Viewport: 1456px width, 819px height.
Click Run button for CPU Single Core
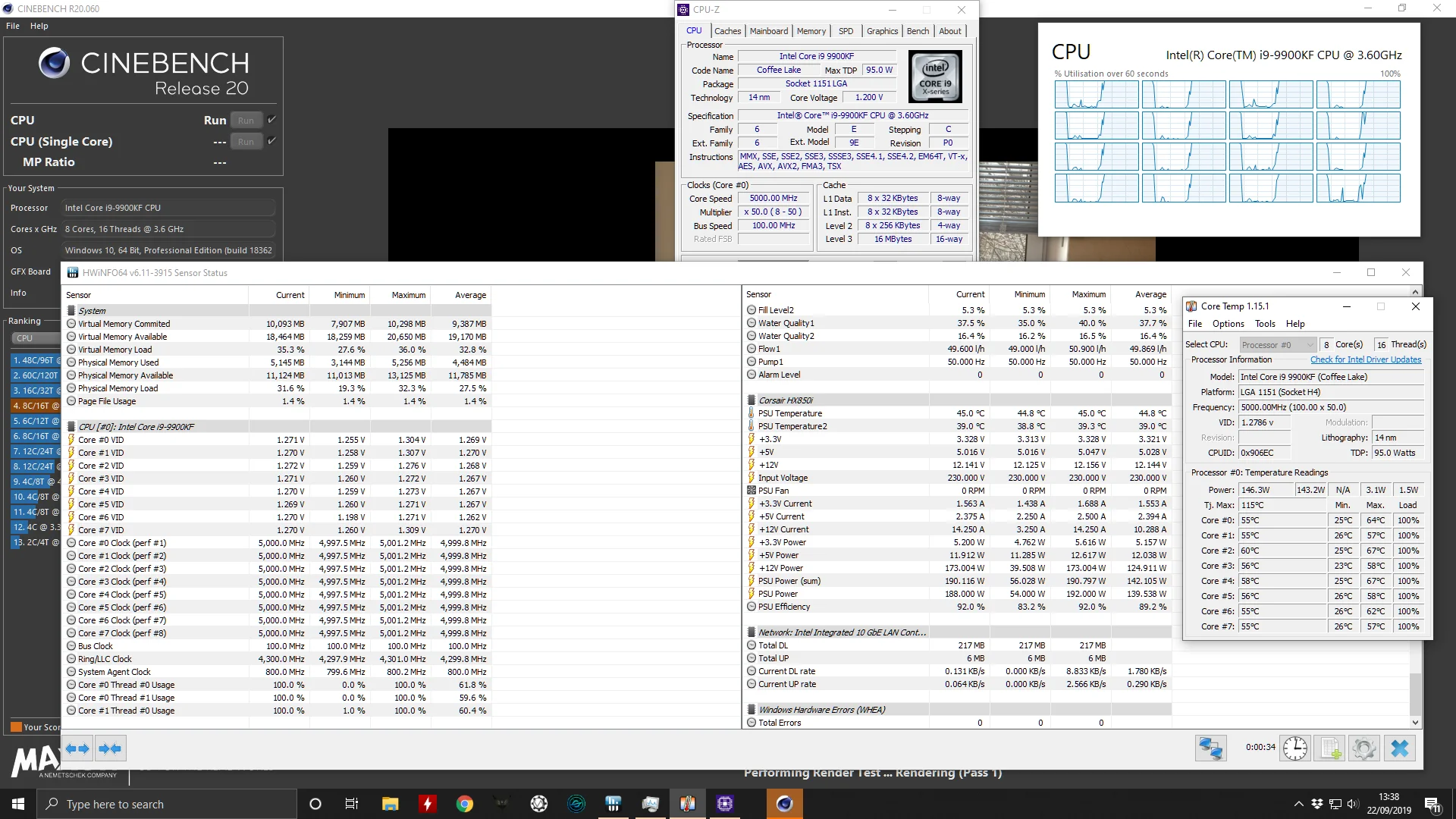(246, 142)
